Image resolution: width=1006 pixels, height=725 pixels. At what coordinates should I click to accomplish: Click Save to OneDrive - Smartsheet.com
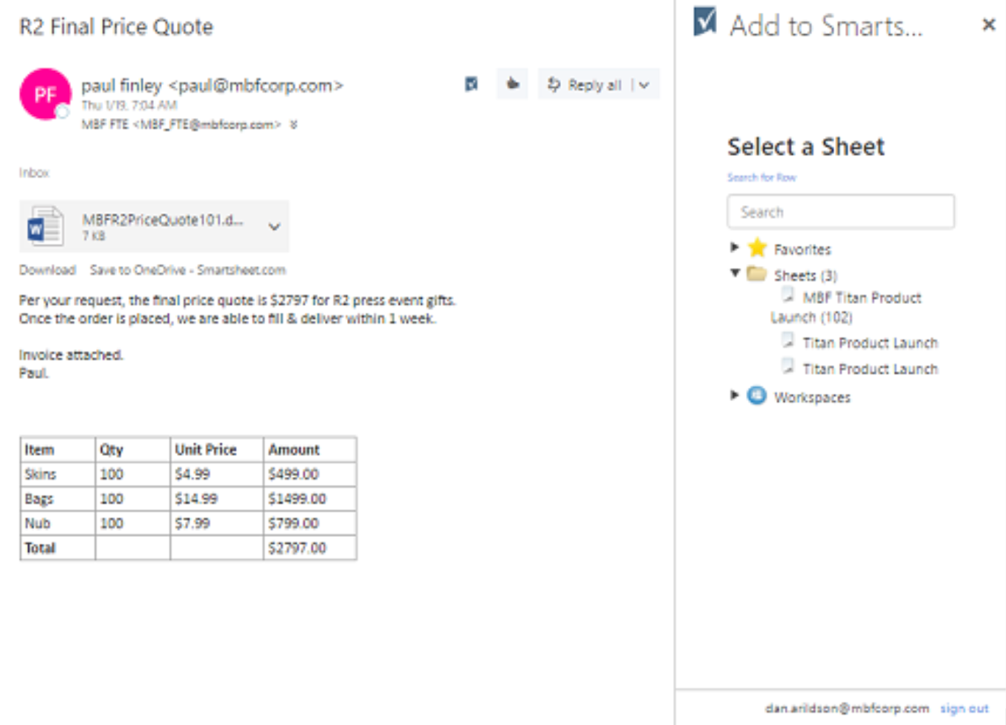(x=187, y=270)
